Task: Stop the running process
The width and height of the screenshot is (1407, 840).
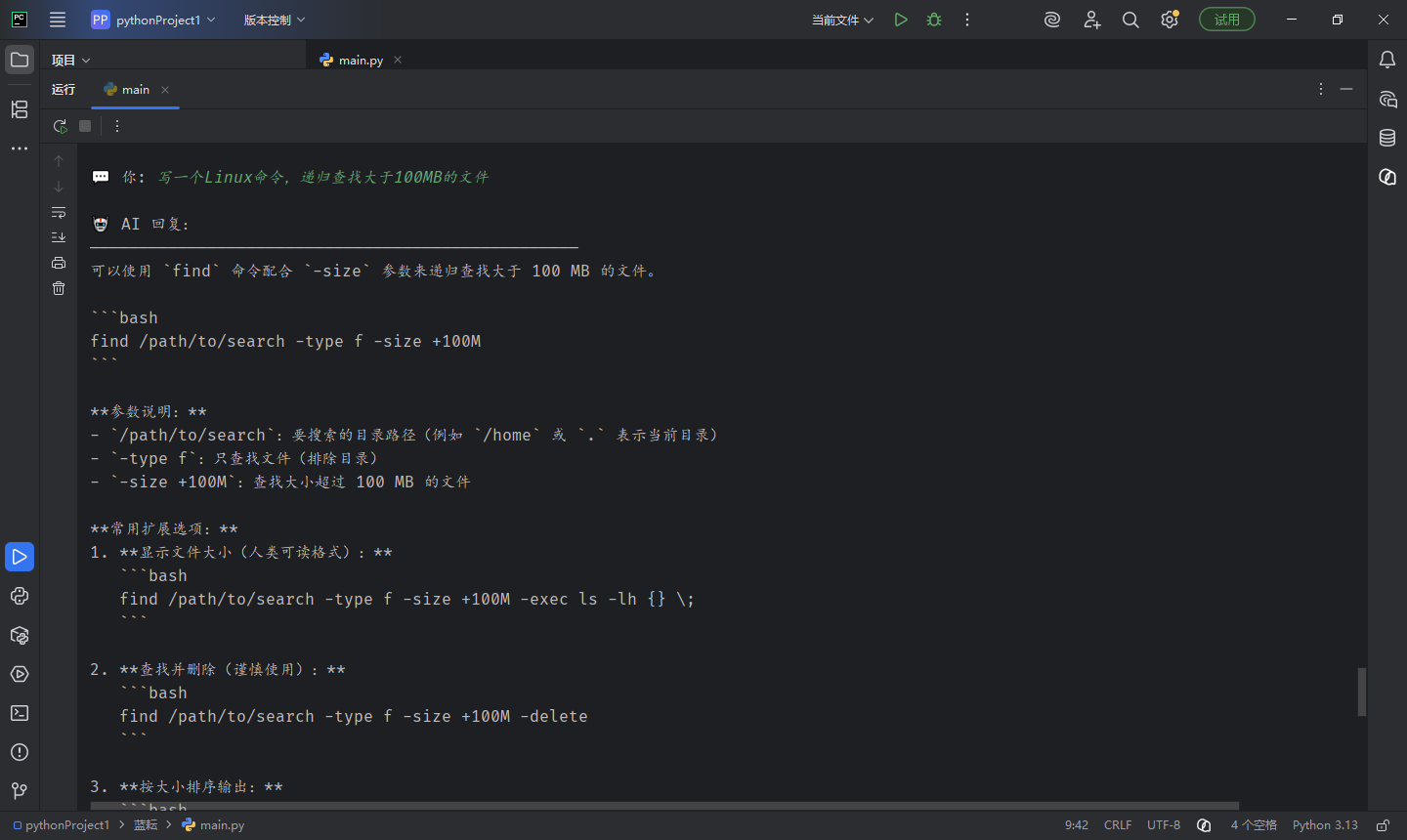Action: (x=85, y=126)
